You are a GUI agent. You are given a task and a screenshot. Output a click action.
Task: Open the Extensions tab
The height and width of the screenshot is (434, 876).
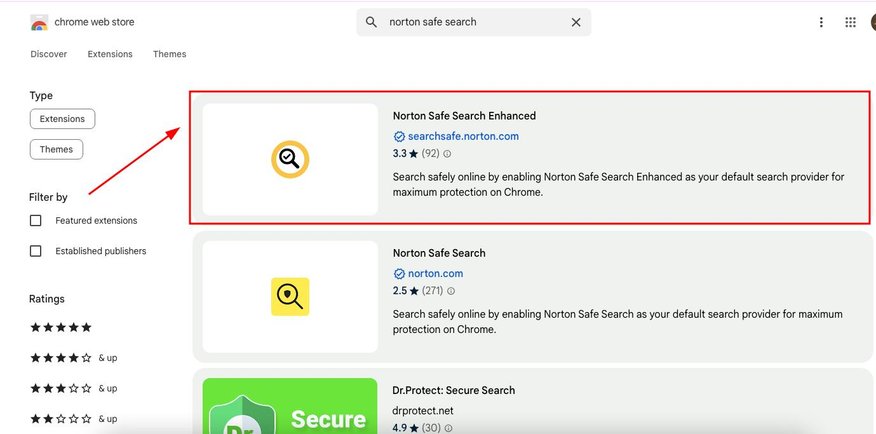(x=110, y=54)
